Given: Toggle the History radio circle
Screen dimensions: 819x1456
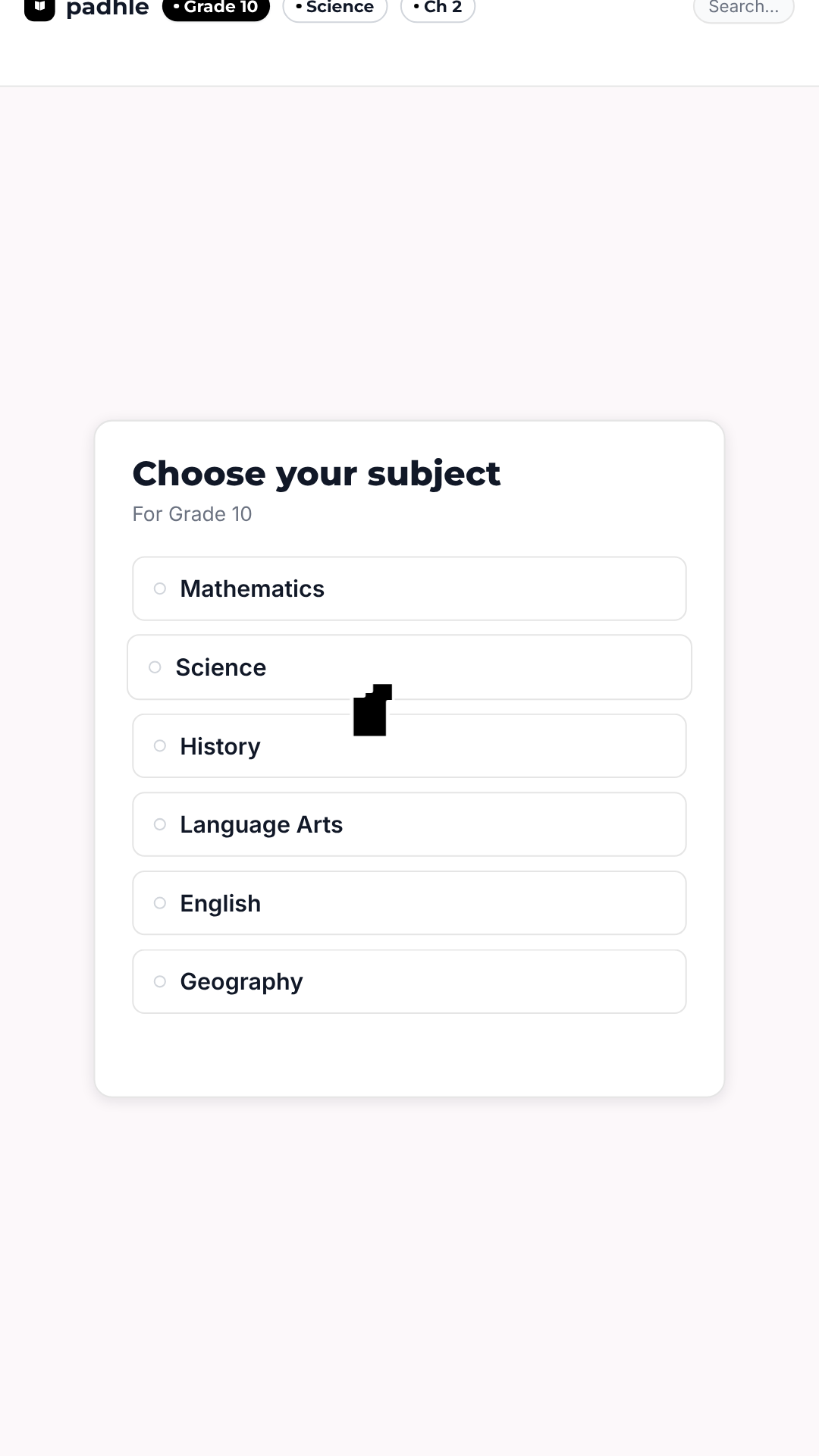Looking at the screenshot, I should click(x=160, y=746).
